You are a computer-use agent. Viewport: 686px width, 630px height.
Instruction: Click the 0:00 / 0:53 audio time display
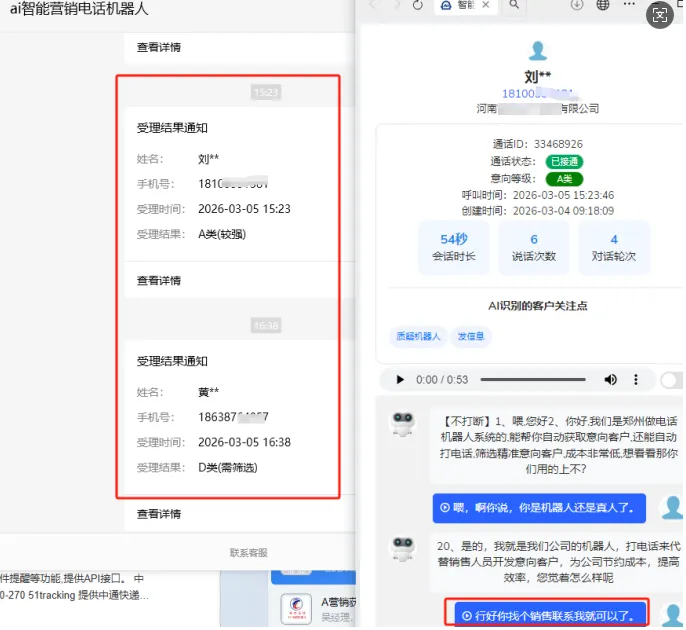tap(442, 380)
